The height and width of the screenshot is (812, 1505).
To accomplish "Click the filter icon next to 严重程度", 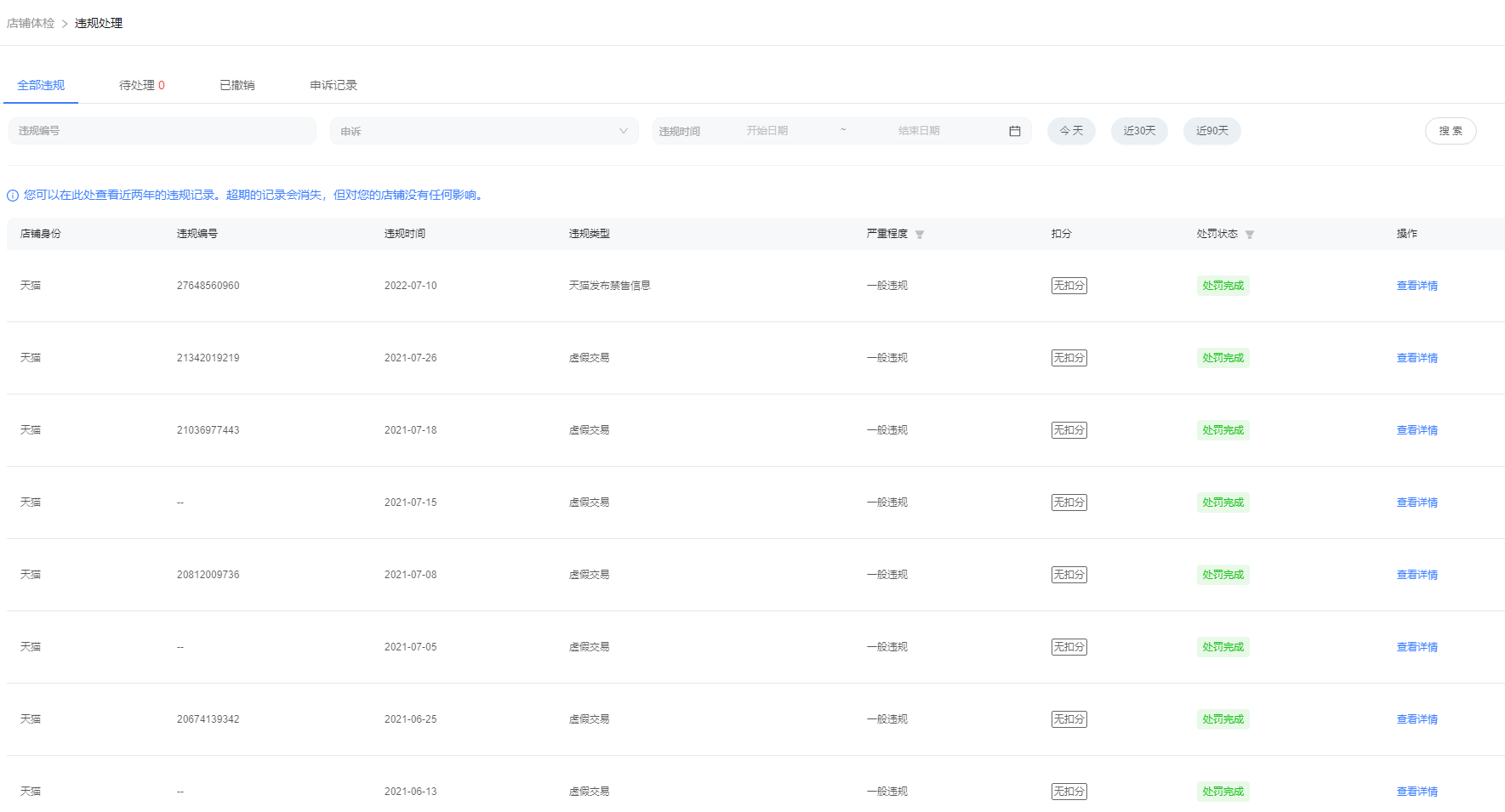I will pos(920,235).
